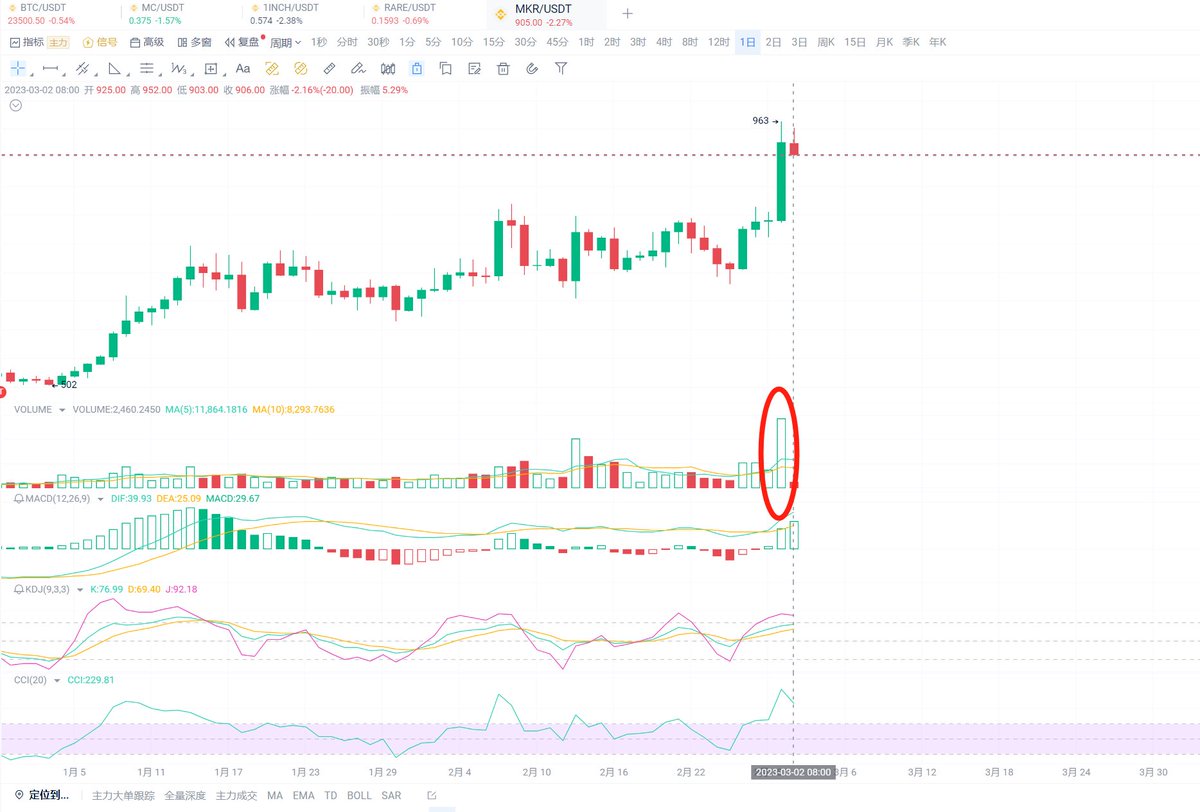Click the 2023-03-02 08:00 date label

click(x=792, y=772)
